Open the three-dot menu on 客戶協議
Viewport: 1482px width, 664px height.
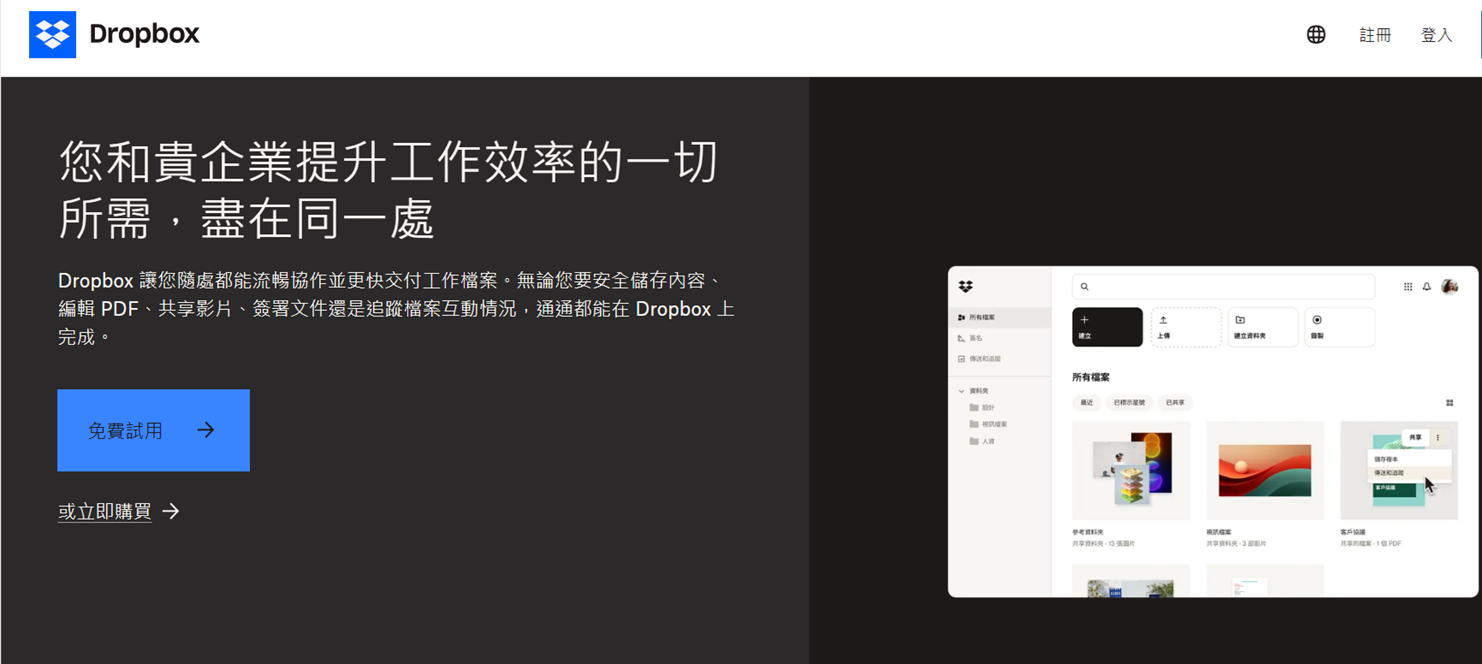point(1438,437)
